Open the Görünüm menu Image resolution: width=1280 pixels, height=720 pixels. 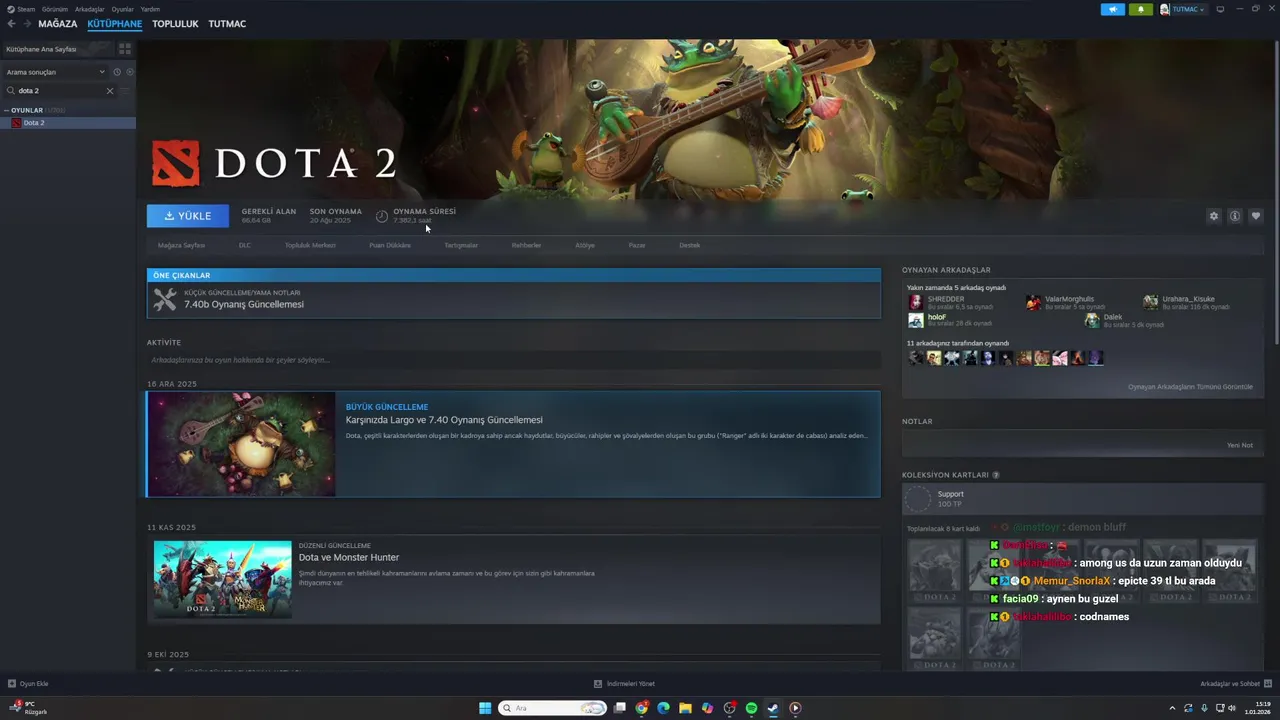[x=55, y=9]
